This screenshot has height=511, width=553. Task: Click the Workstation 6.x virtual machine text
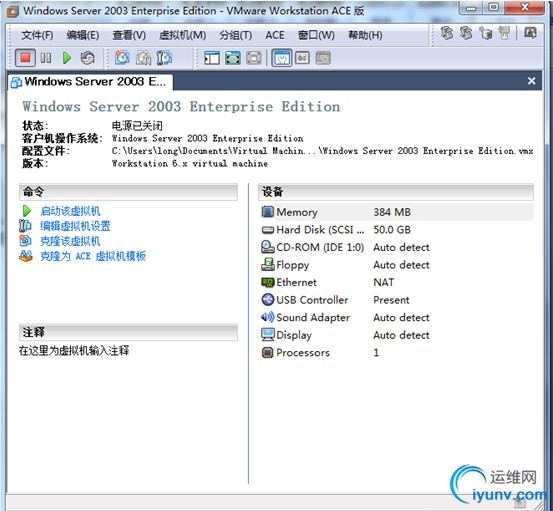[190, 164]
